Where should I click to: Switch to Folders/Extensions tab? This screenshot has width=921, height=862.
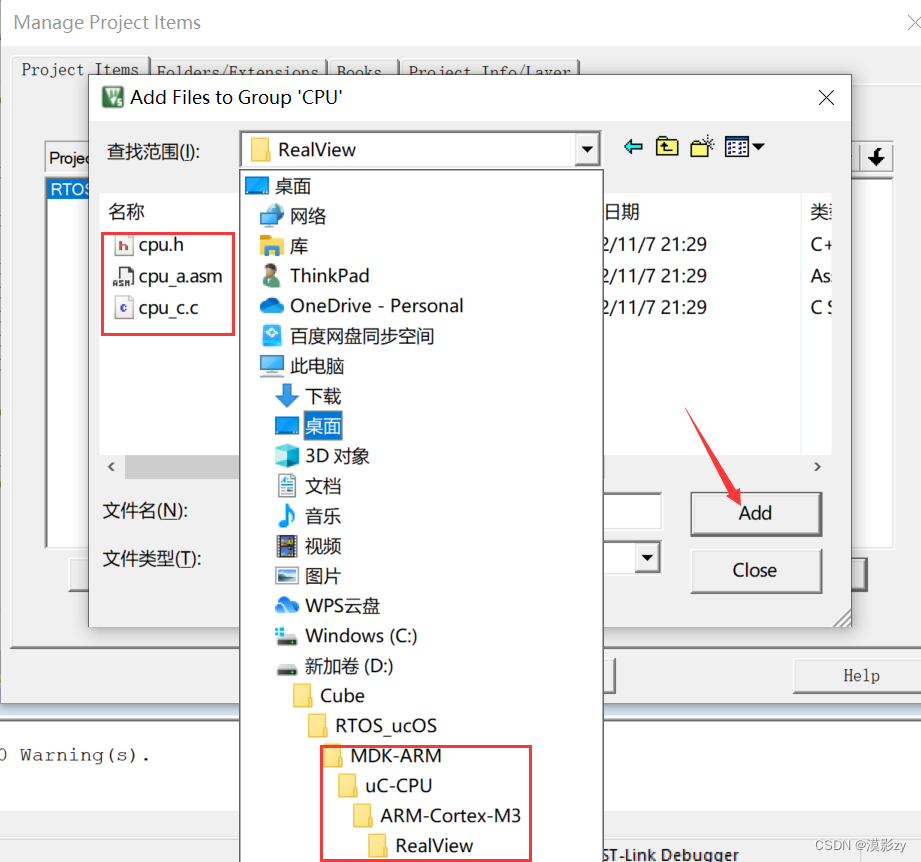(237, 69)
